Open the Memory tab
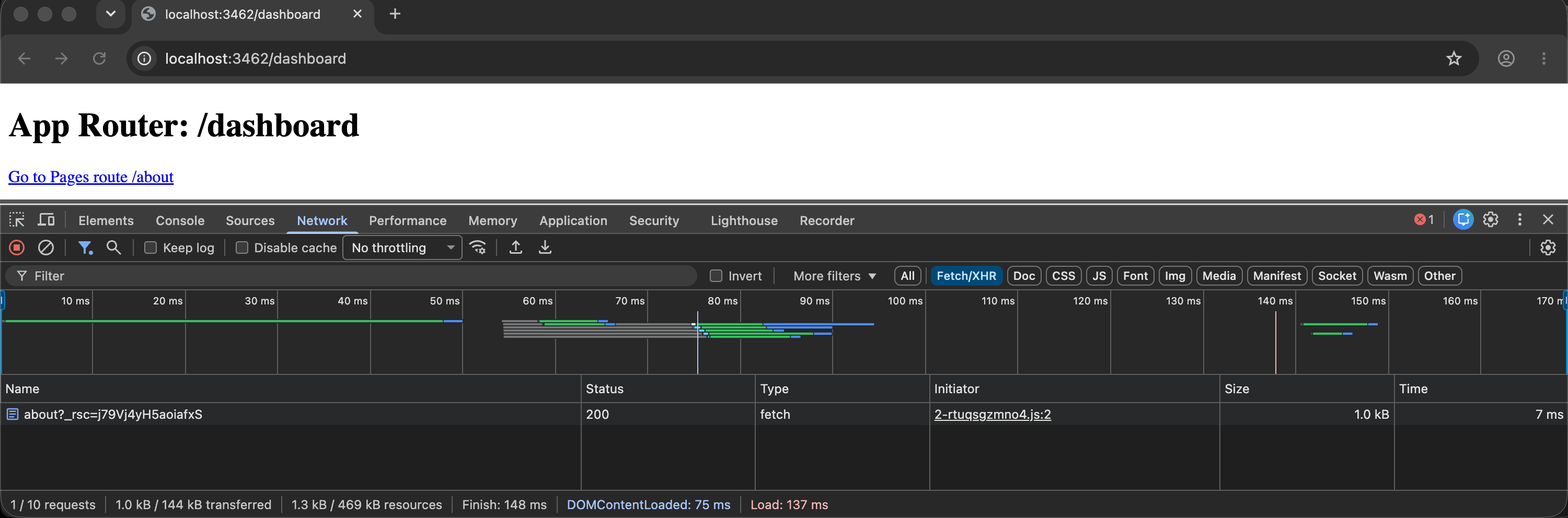Viewport: 1568px width, 518px height. click(x=492, y=220)
